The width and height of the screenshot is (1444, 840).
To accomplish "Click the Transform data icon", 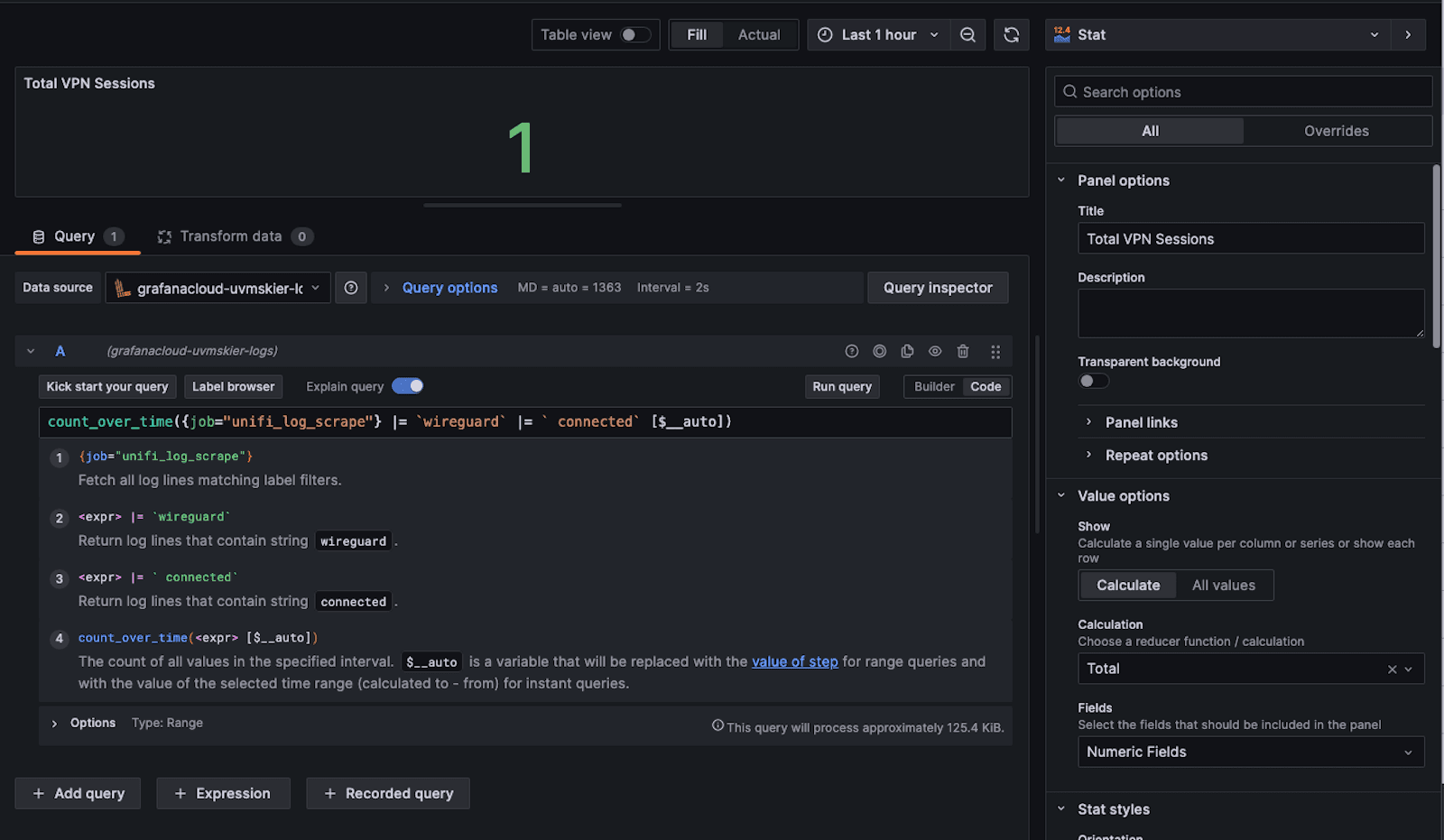I will pyautogui.click(x=164, y=236).
